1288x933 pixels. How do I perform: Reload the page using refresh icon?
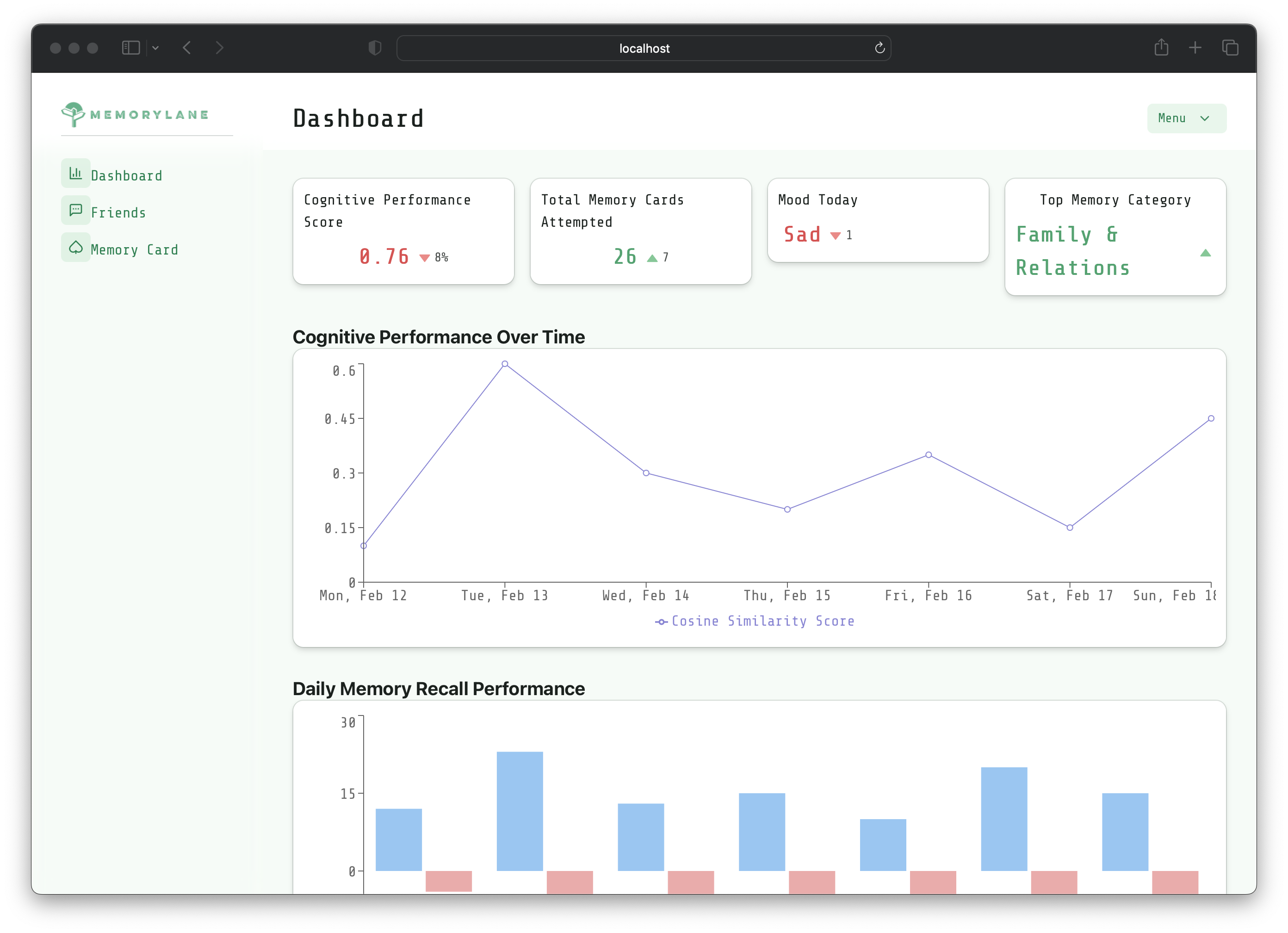pyautogui.click(x=879, y=48)
